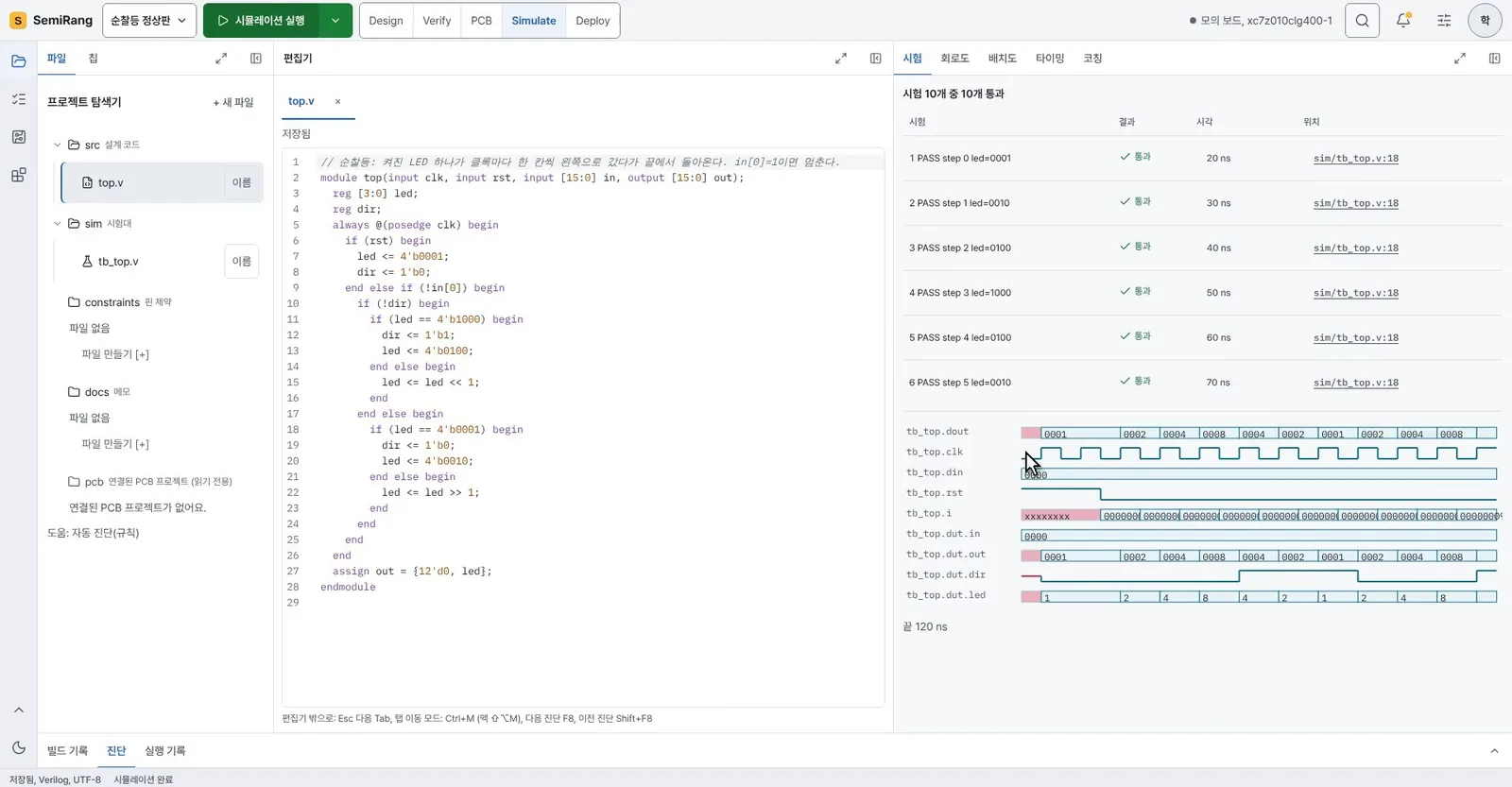Open the checklist sidebar icon
The image size is (1512, 787).
tap(19, 99)
